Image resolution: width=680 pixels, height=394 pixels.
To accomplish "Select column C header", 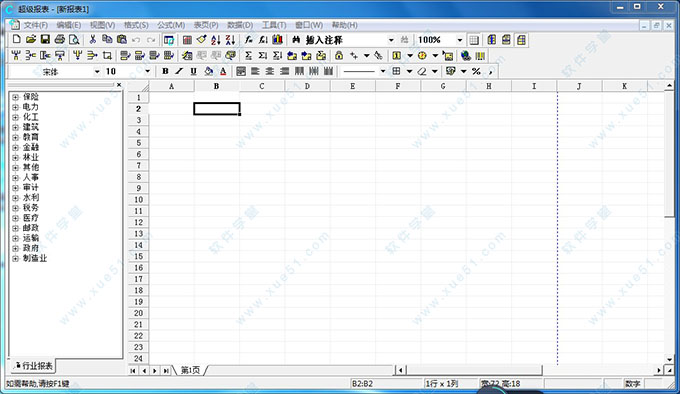I will (x=262, y=86).
